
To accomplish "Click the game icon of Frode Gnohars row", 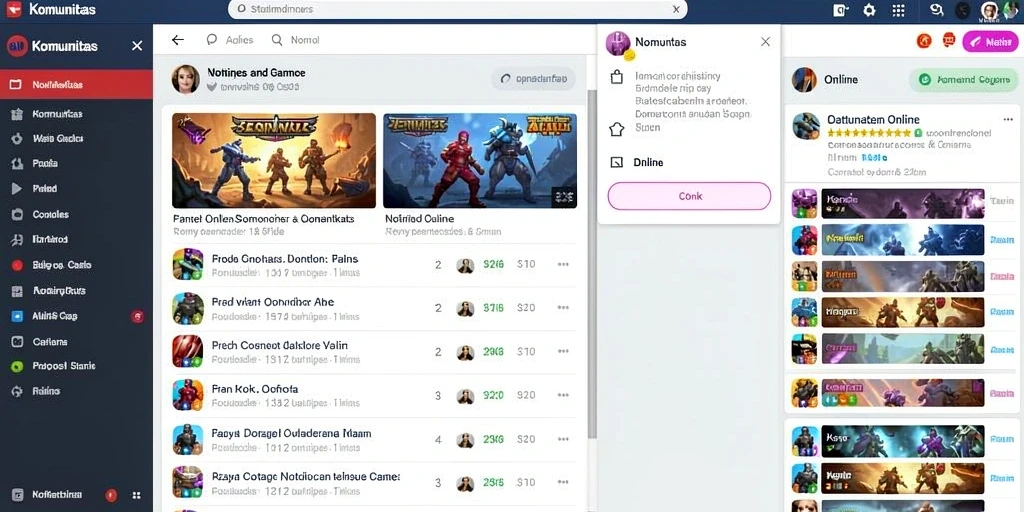I will (x=187, y=264).
